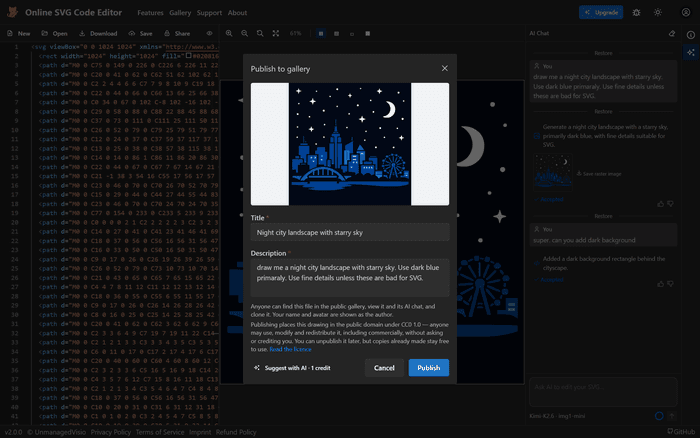Click the reset zoom magnifier icon
The width and height of the screenshot is (700, 438).
point(260,33)
